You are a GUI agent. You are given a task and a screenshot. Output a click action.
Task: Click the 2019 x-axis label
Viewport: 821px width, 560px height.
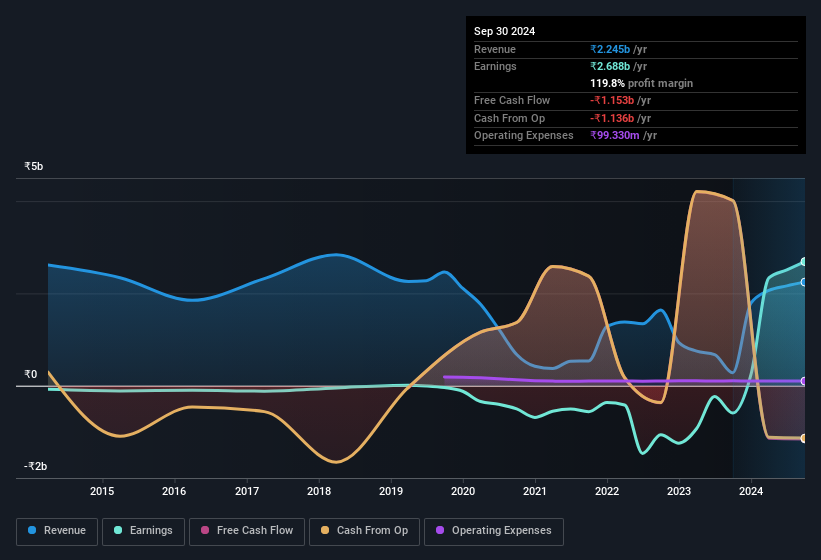pos(391,491)
